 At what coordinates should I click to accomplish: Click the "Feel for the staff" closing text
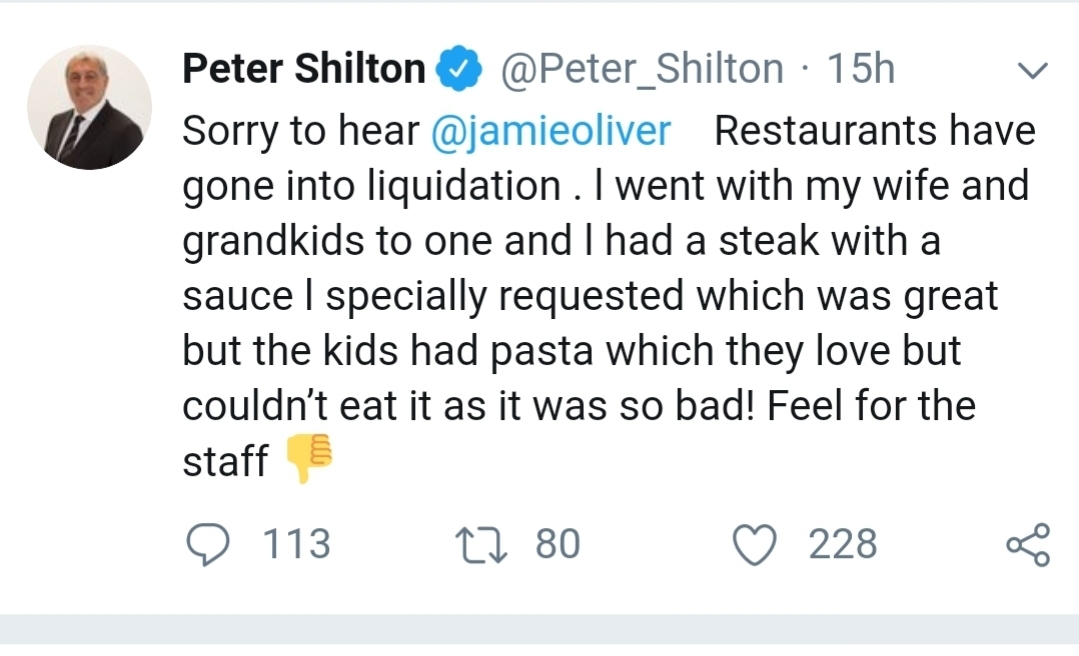[579, 432]
